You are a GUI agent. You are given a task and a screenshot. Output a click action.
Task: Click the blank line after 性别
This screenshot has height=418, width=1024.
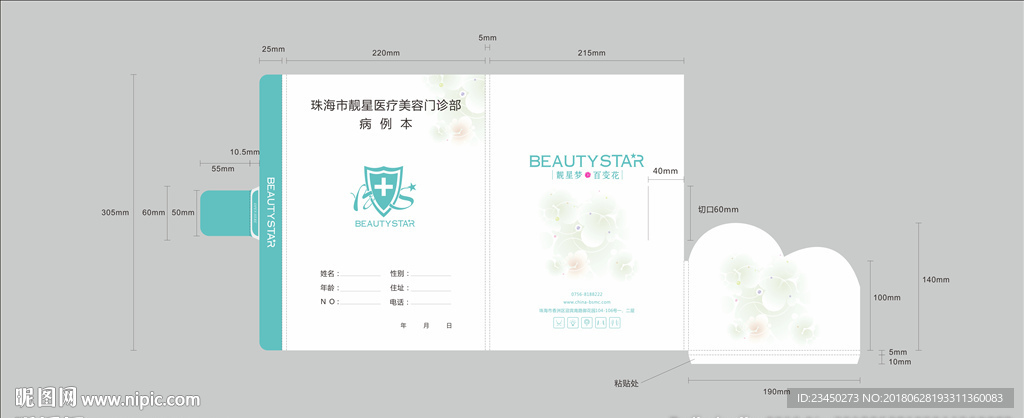point(431,276)
